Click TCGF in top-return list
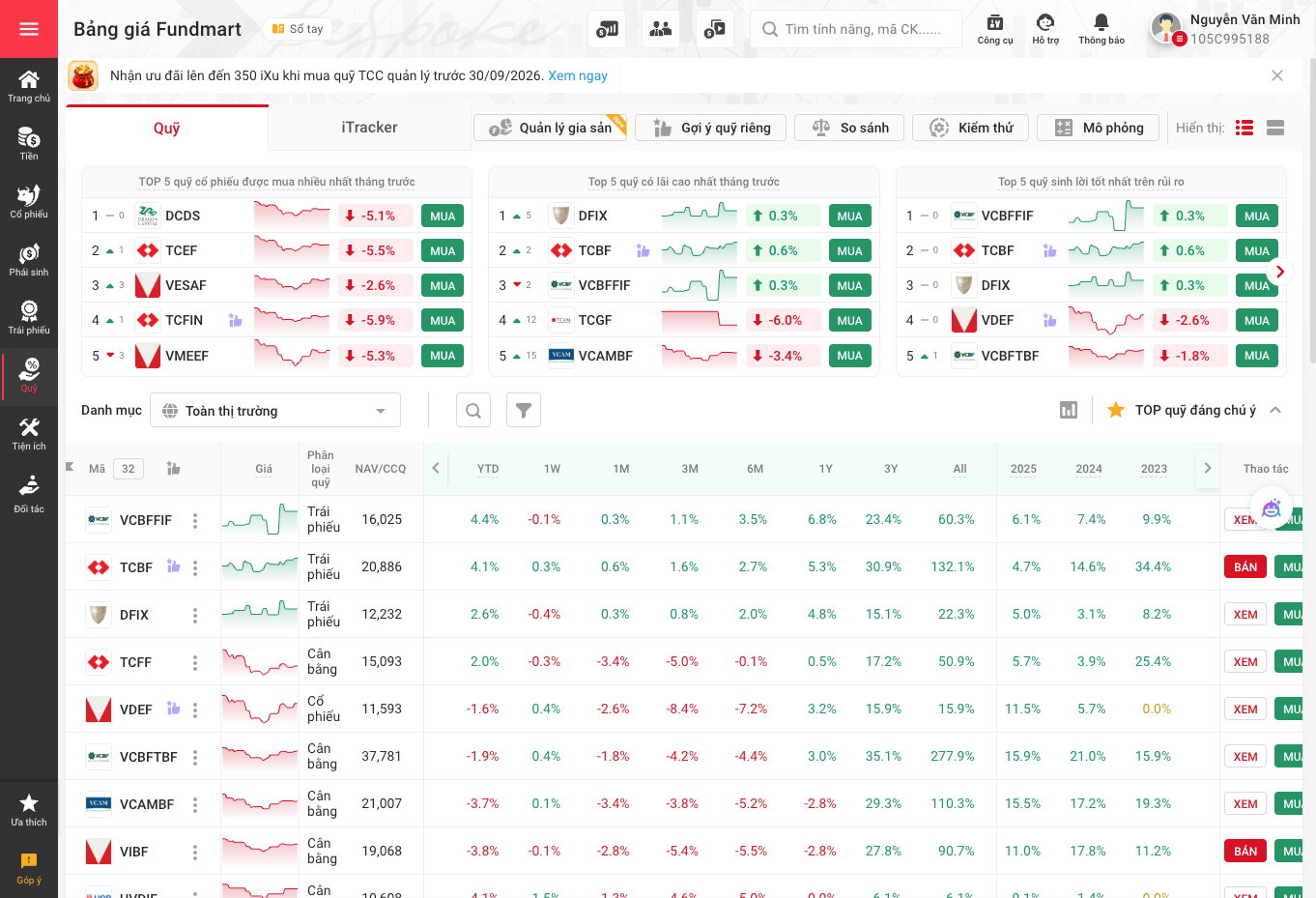The width and height of the screenshot is (1316, 898). coord(595,320)
